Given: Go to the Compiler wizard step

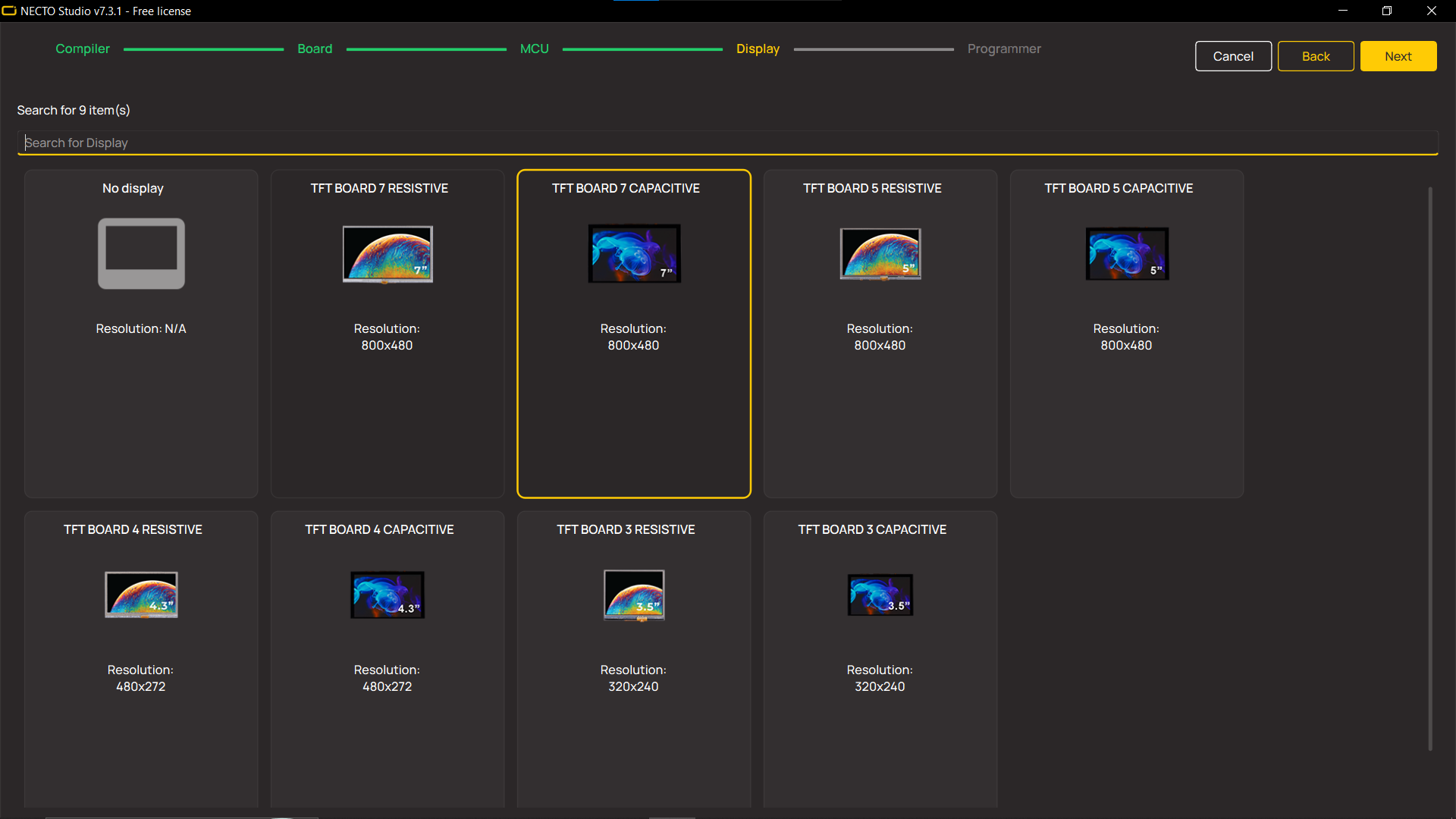Looking at the screenshot, I should (x=83, y=49).
